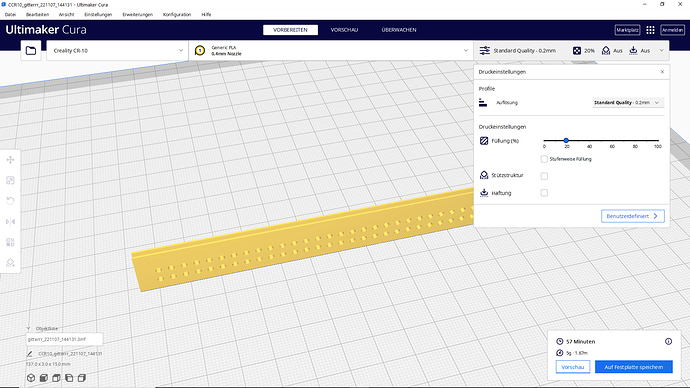Open the Marktplatz button
This screenshot has height=388, width=690.
pos(627,30)
